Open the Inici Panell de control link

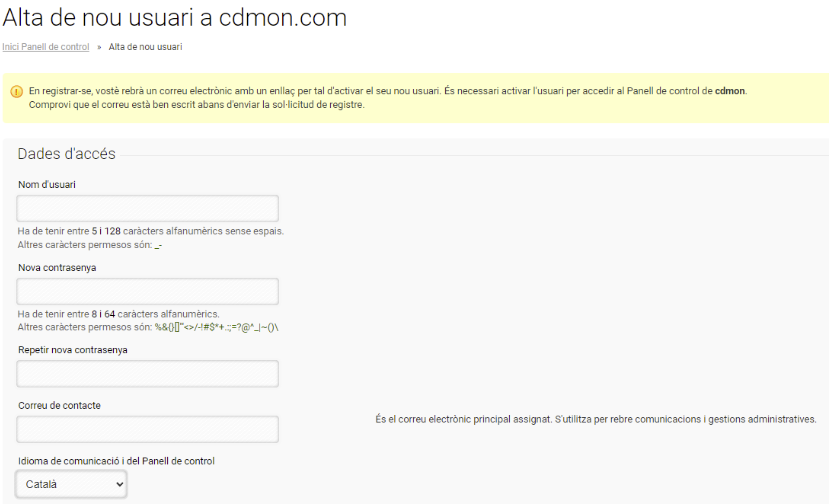pyautogui.click(x=45, y=47)
